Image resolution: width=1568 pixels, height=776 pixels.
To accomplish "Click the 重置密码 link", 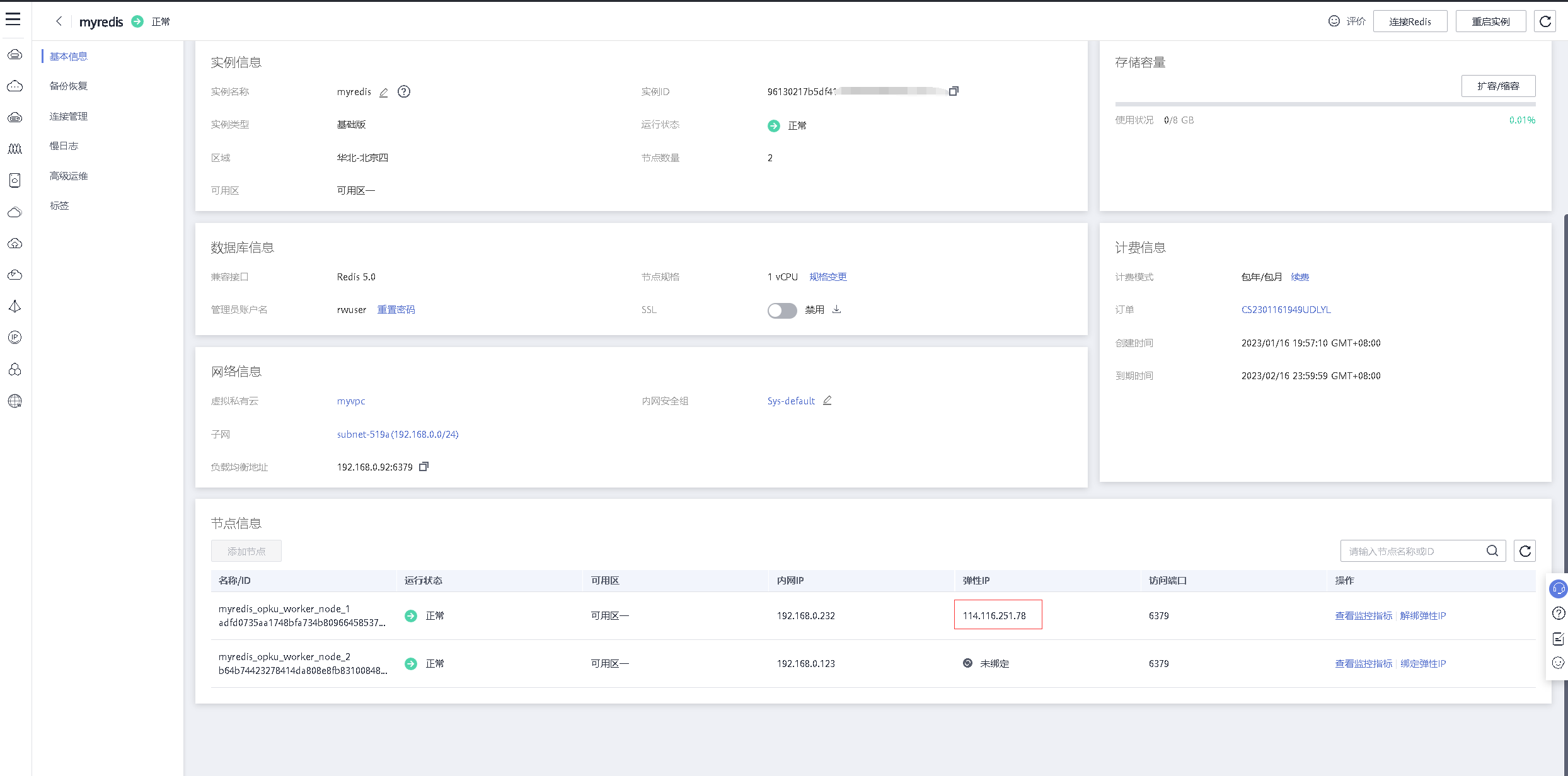I will pos(396,310).
